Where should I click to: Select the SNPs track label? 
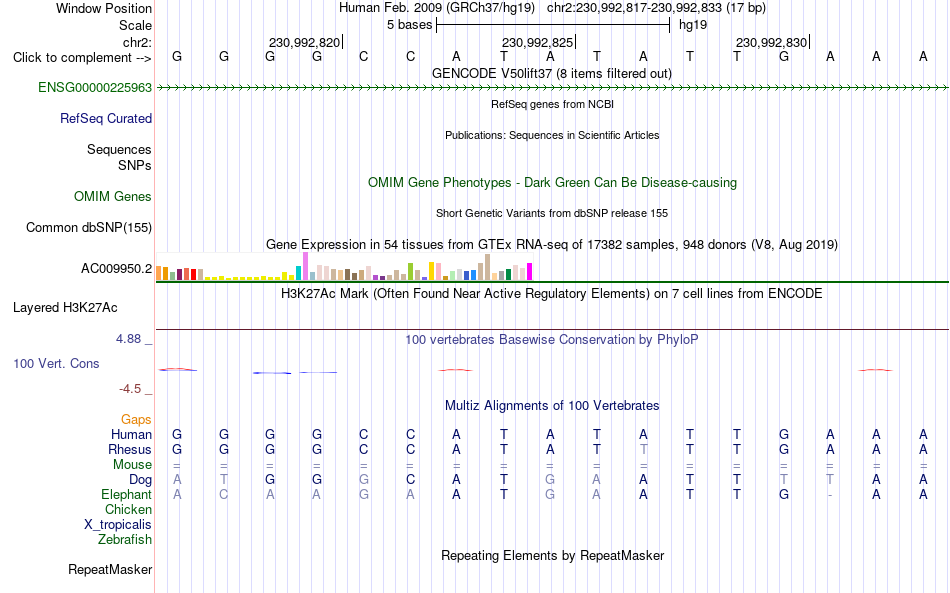[x=135, y=165]
